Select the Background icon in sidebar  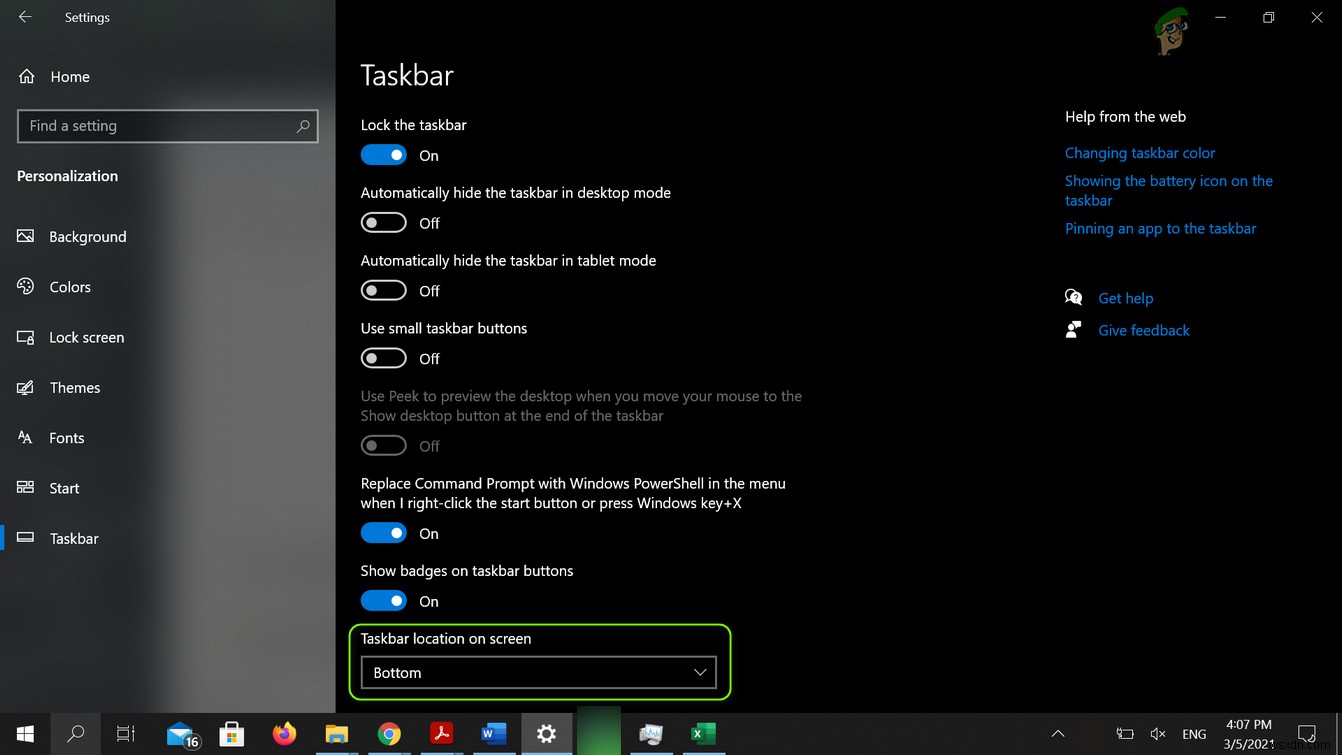[x=26, y=236]
